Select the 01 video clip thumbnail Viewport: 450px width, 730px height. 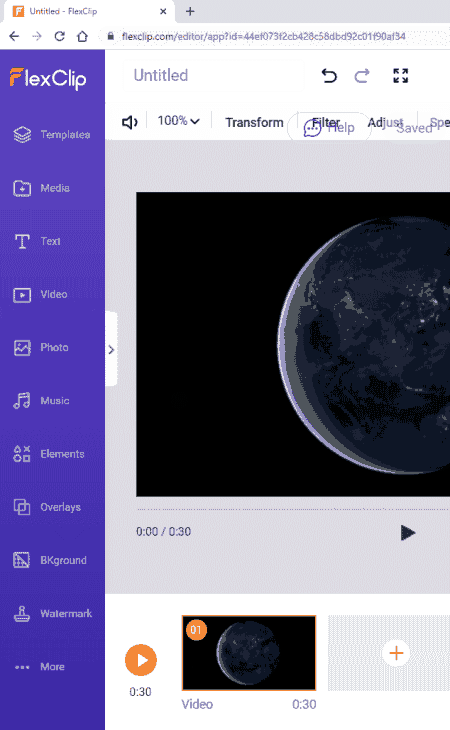[x=249, y=653]
